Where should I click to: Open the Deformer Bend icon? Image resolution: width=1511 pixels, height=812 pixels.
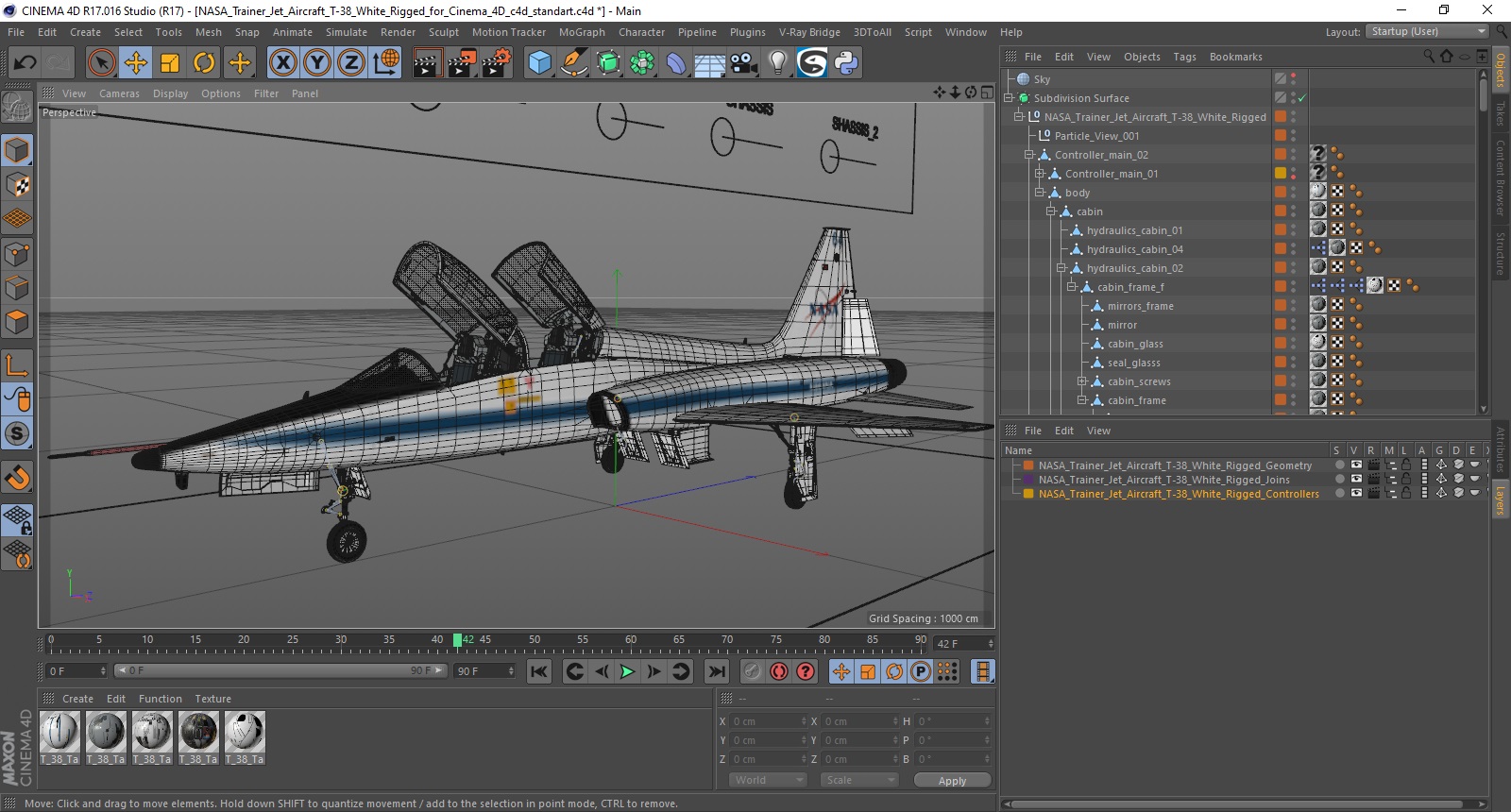676,62
